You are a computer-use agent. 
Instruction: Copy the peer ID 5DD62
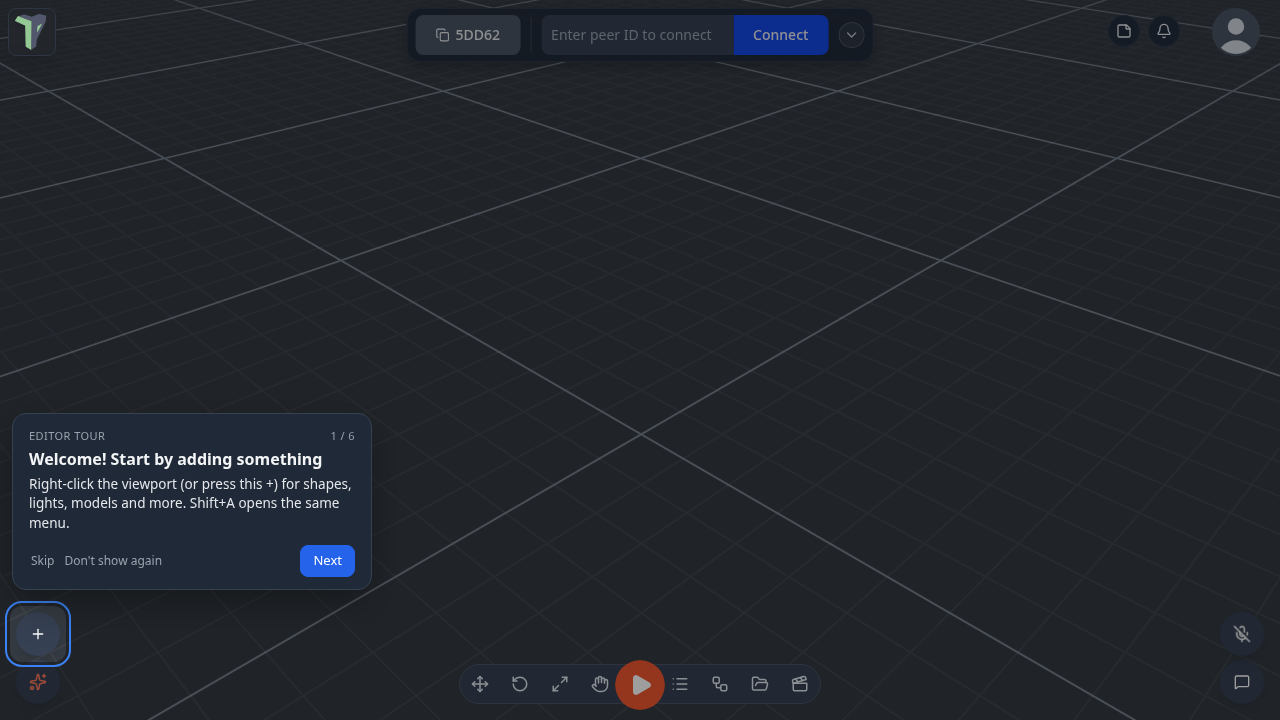(468, 35)
